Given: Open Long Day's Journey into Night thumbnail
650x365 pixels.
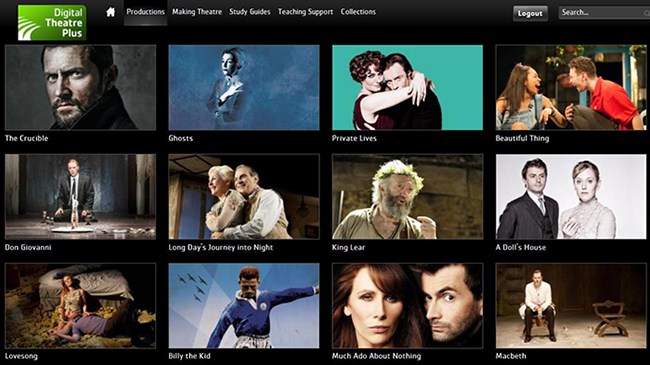Looking at the screenshot, I should [x=244, y=197].
